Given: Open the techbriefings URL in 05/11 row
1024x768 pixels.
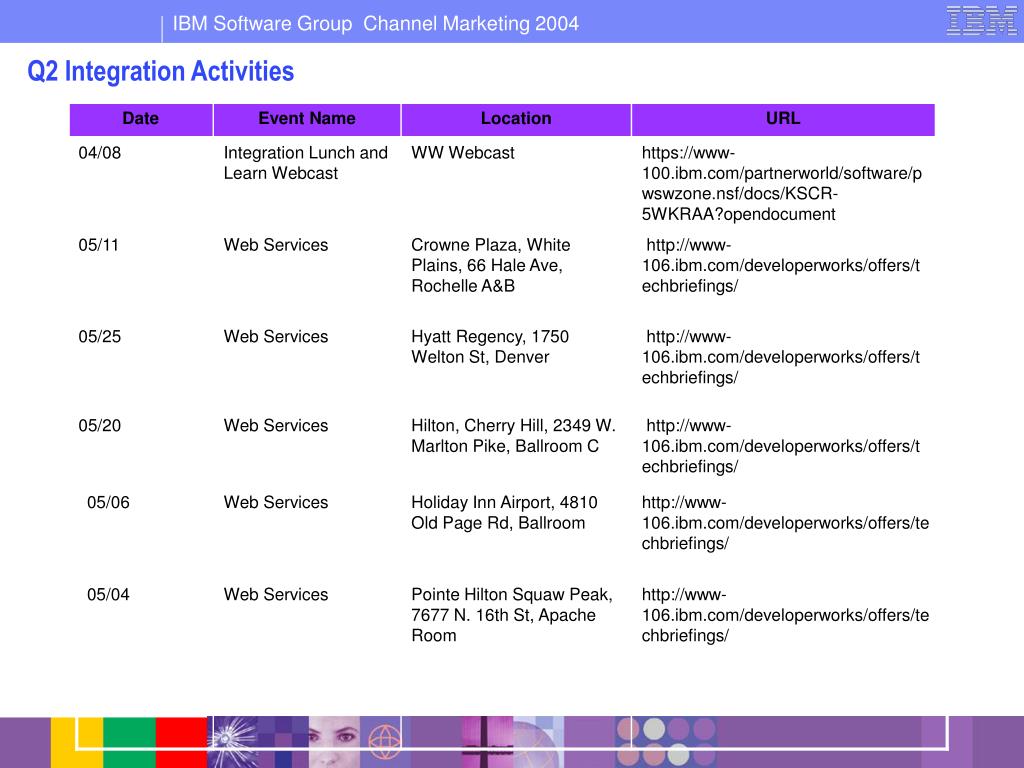Looking at the screenshot, I should coord(780,265).
